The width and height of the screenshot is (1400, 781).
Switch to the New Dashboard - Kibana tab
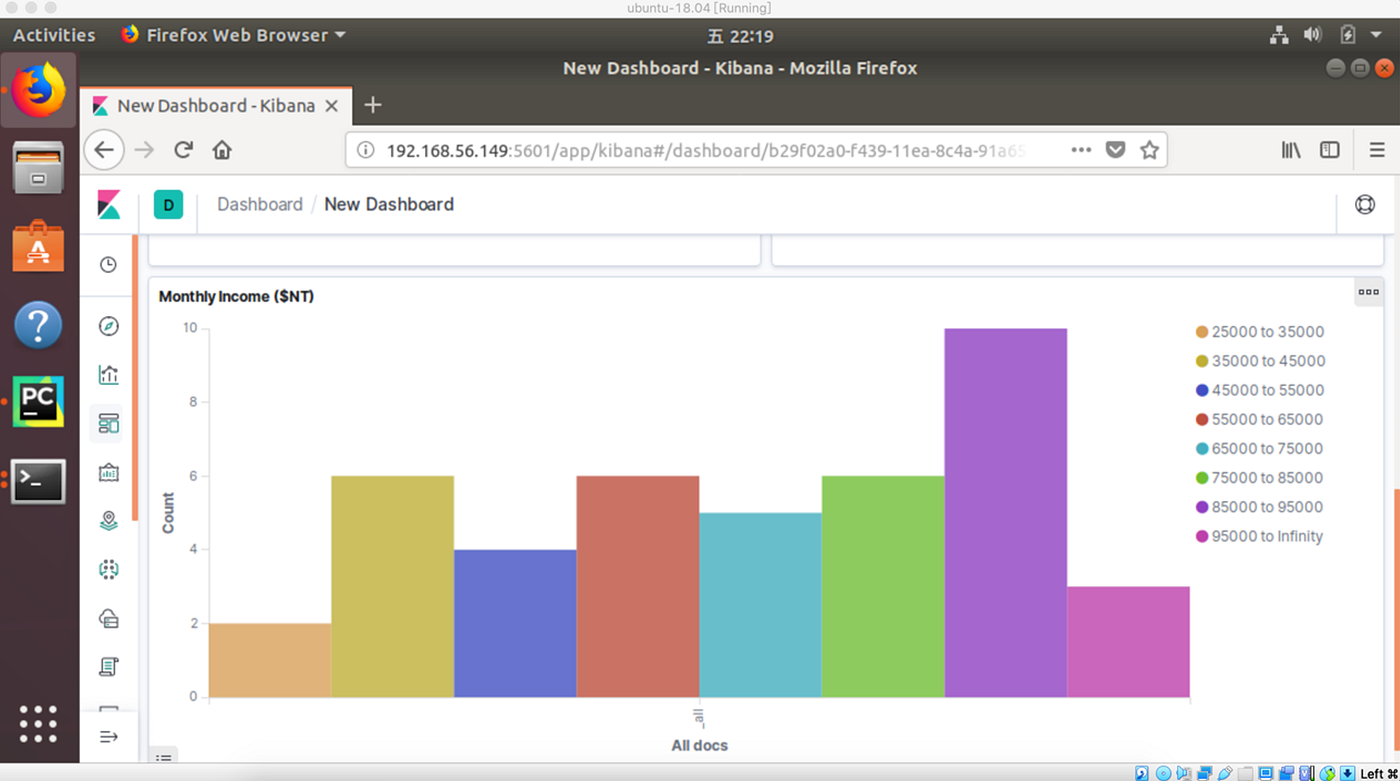215,105
